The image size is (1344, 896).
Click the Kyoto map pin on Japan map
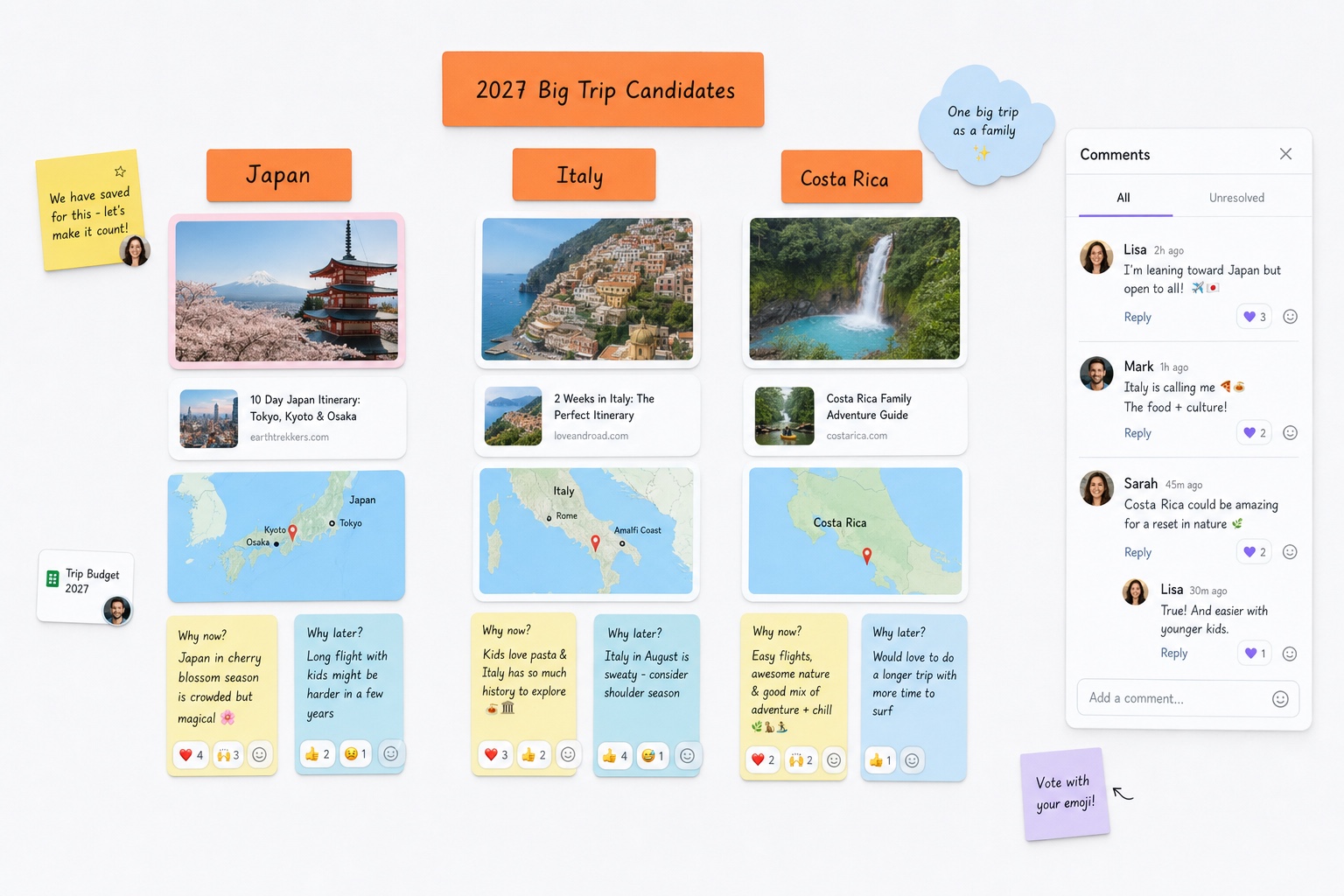[292, 532]
